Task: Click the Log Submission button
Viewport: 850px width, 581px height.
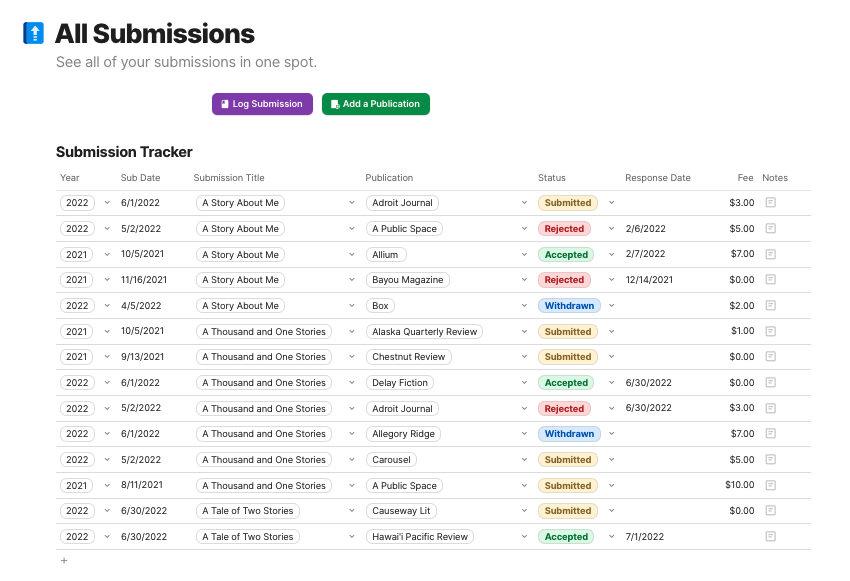Action: [262, 104]
